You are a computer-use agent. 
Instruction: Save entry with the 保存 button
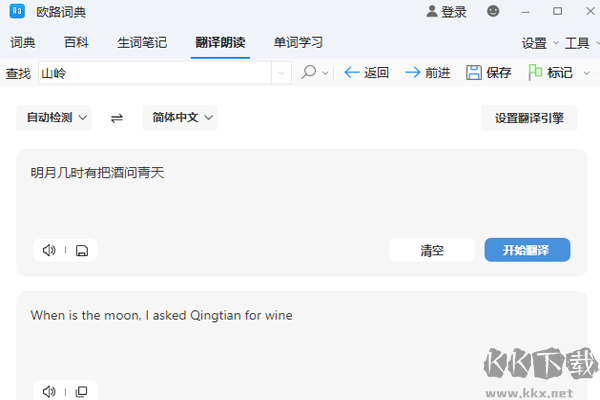[x=489, y=72]
